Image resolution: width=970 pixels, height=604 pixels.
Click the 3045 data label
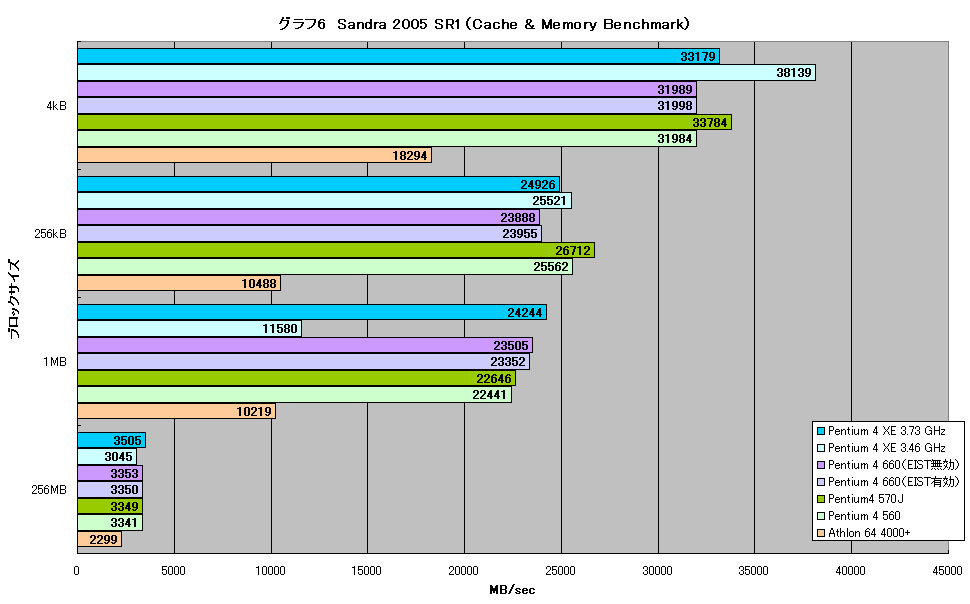118,456
